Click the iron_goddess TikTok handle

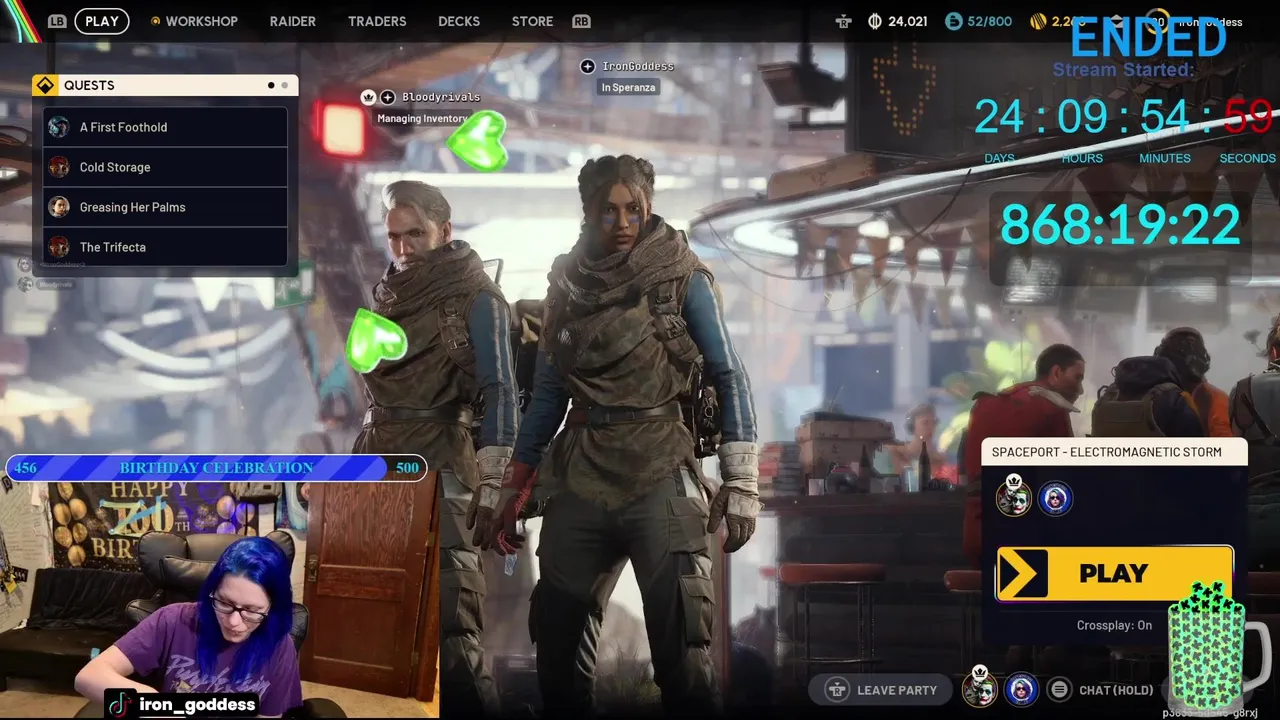[x=197, y=704]
